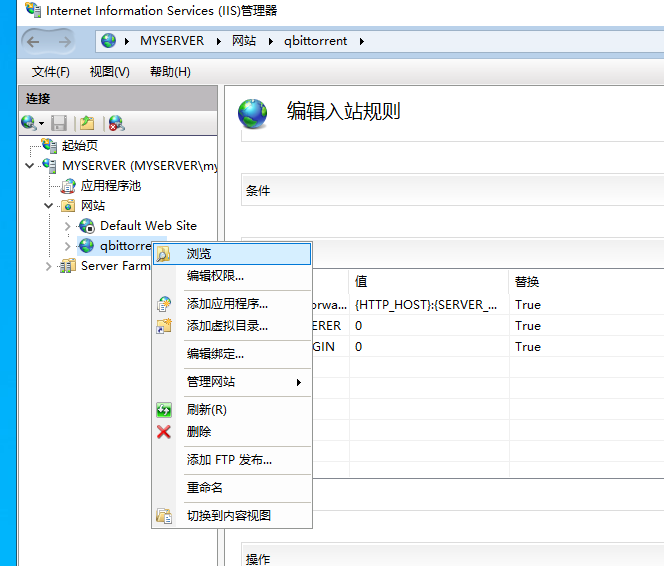Choose 浏览 from the context menu
Image resolution: width=664 pixels, height=566 pixels.
198,254
